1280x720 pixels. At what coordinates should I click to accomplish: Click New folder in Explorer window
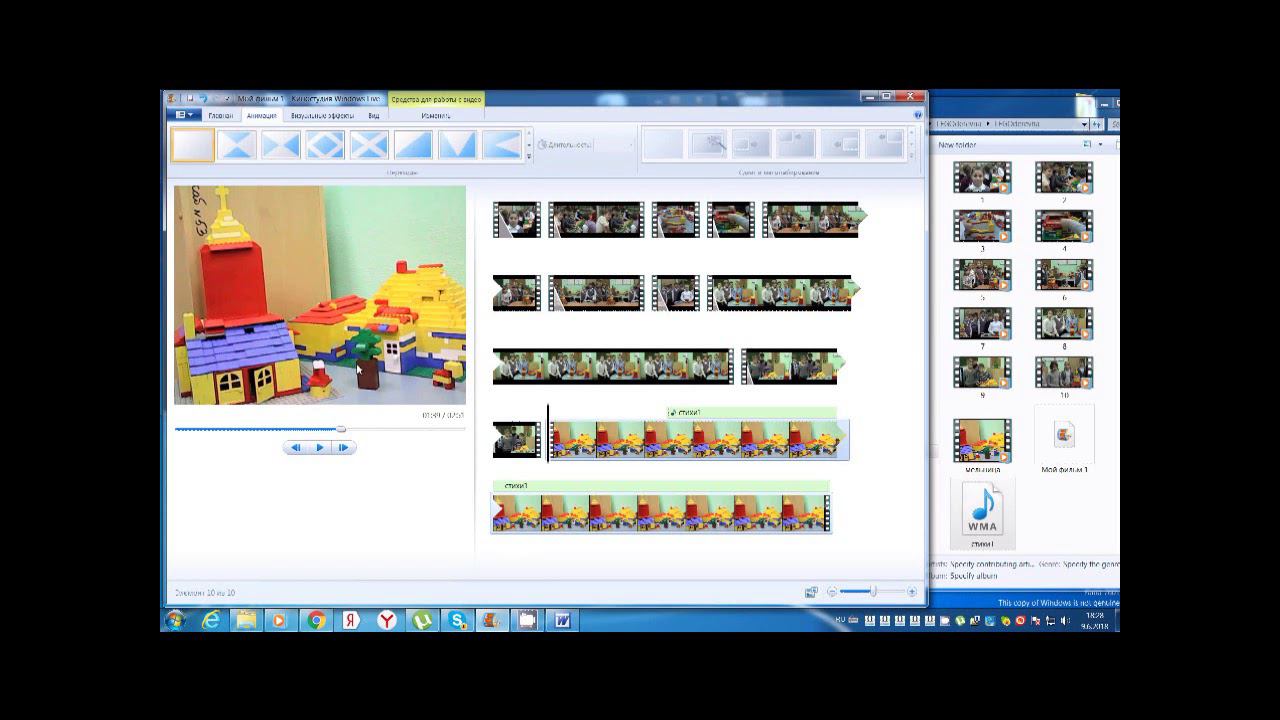click(x=957, y=145)
